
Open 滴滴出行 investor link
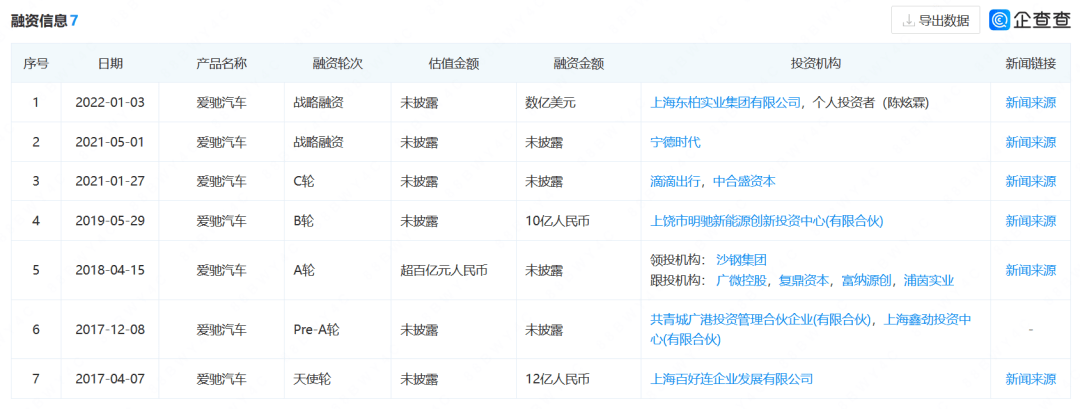point(675,181)
